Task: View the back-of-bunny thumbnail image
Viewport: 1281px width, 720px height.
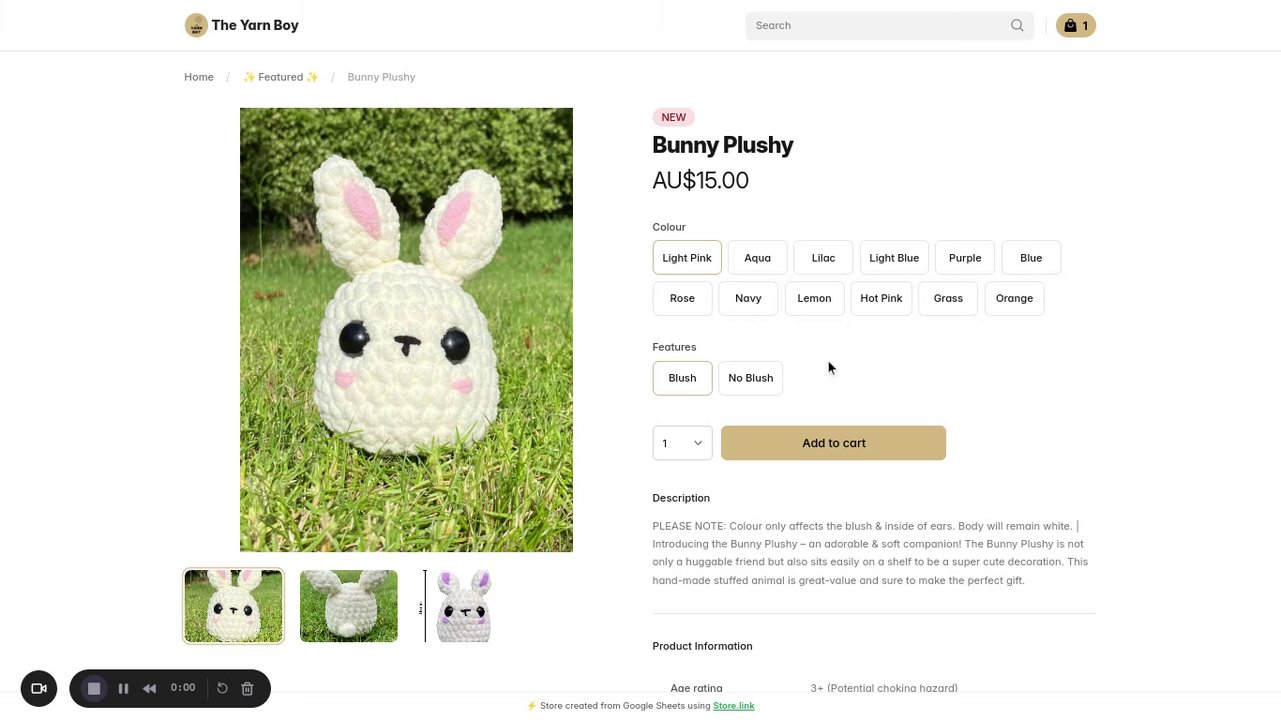Action: (349, 606)
